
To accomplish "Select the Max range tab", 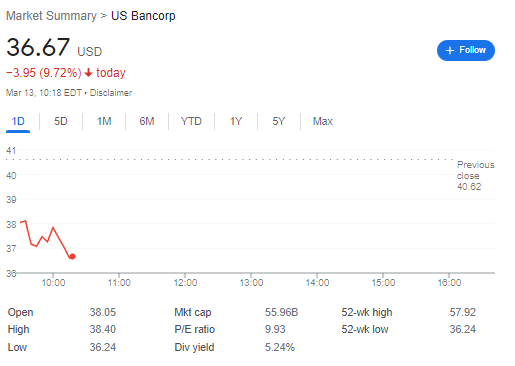I will pyautogui.click(x=323, y=121).
